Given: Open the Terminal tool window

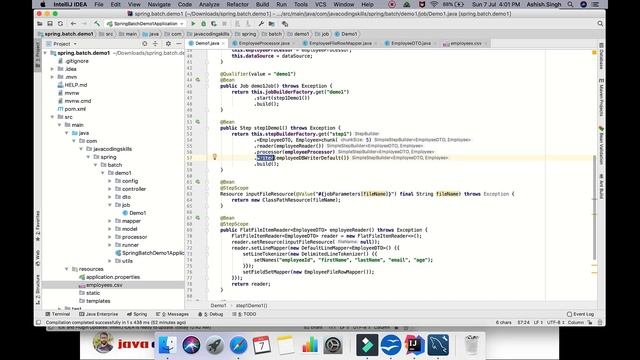Looking at the screenshot, I should (x=58, y=314).
